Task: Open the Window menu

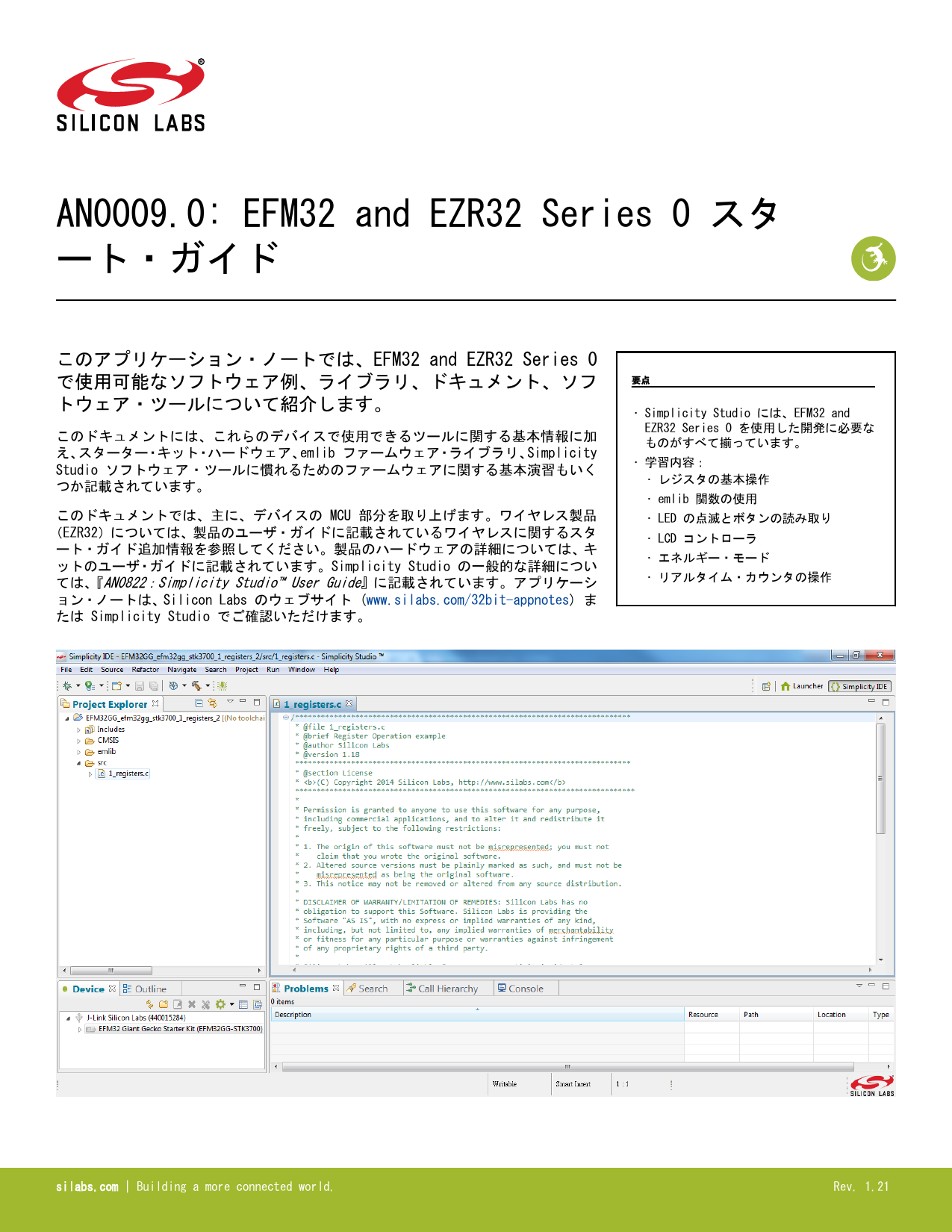Action: (x=302, y=670)
